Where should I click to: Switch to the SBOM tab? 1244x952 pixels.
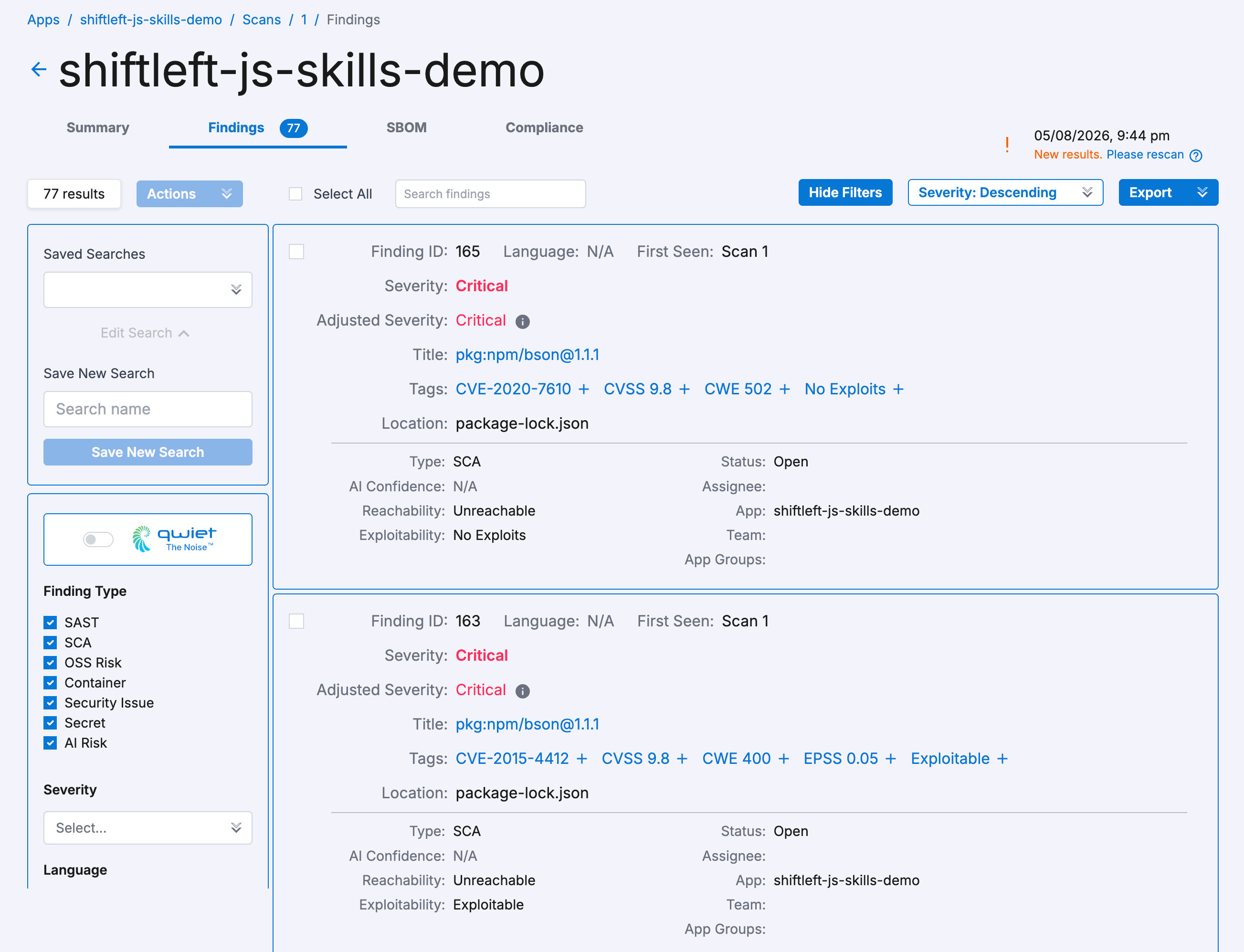click(406, 128)
